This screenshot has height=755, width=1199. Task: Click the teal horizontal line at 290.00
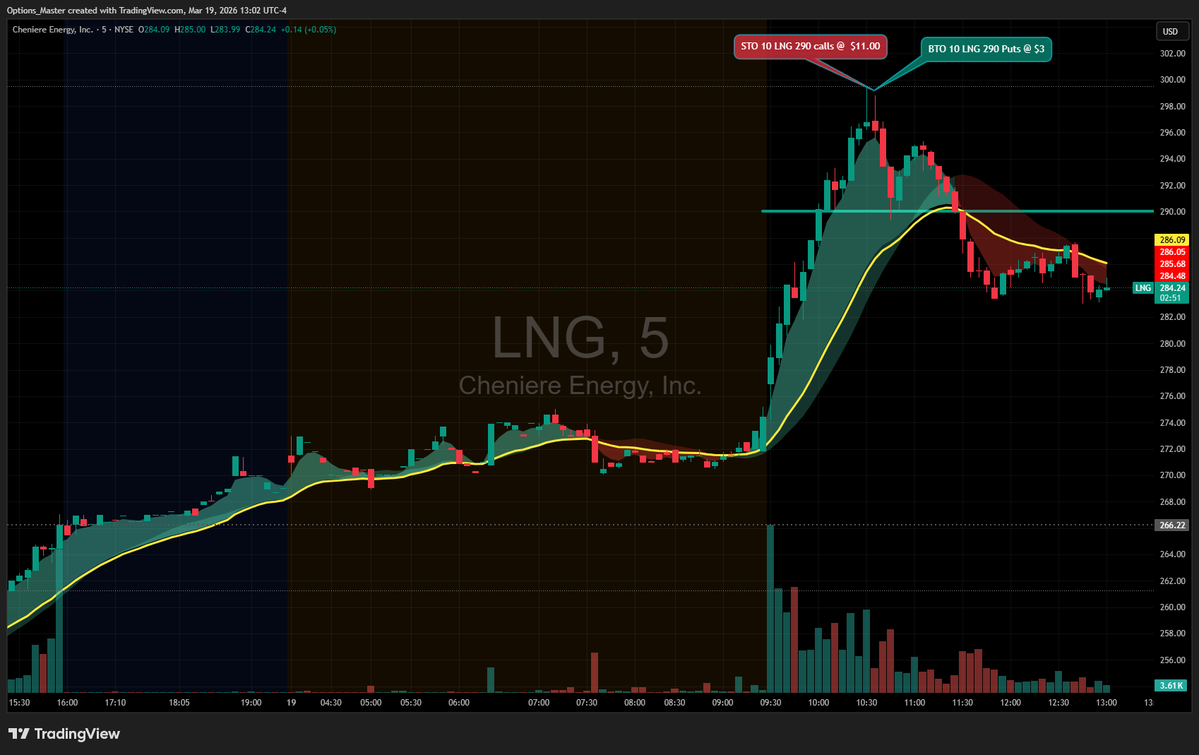coord(956,211)
